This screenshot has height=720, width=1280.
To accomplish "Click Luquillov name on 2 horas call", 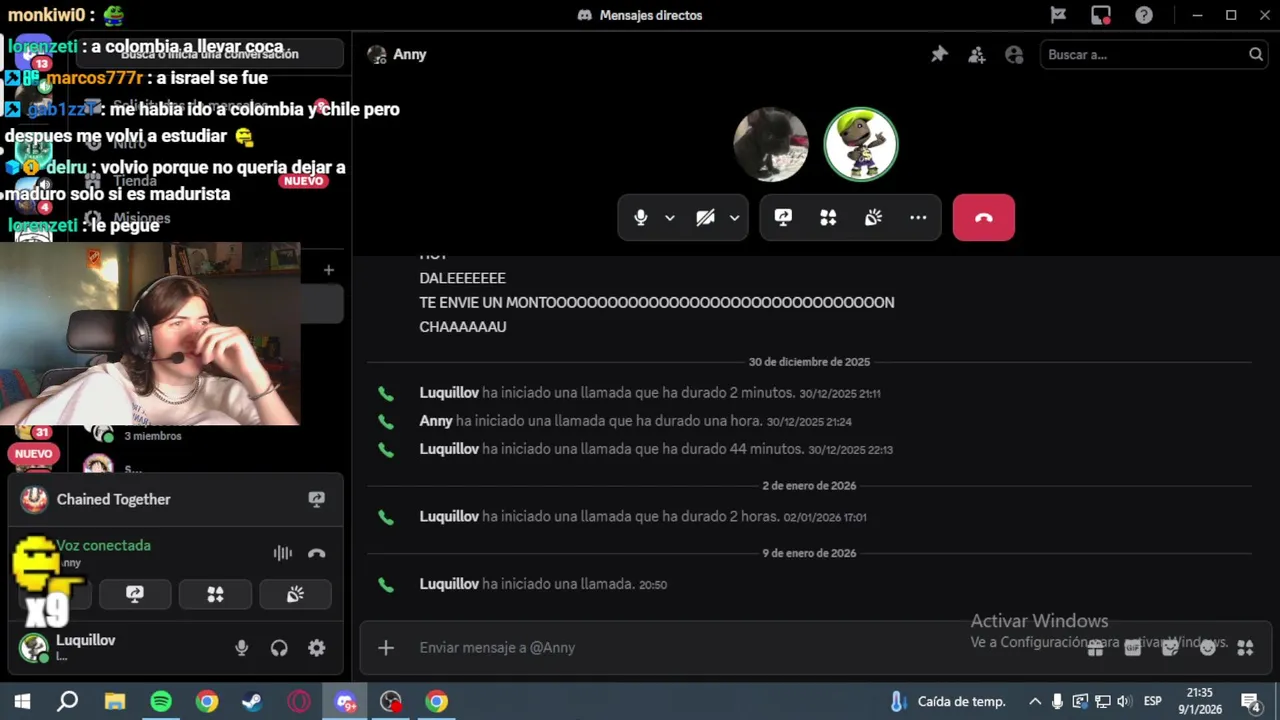I will point(449,517).
